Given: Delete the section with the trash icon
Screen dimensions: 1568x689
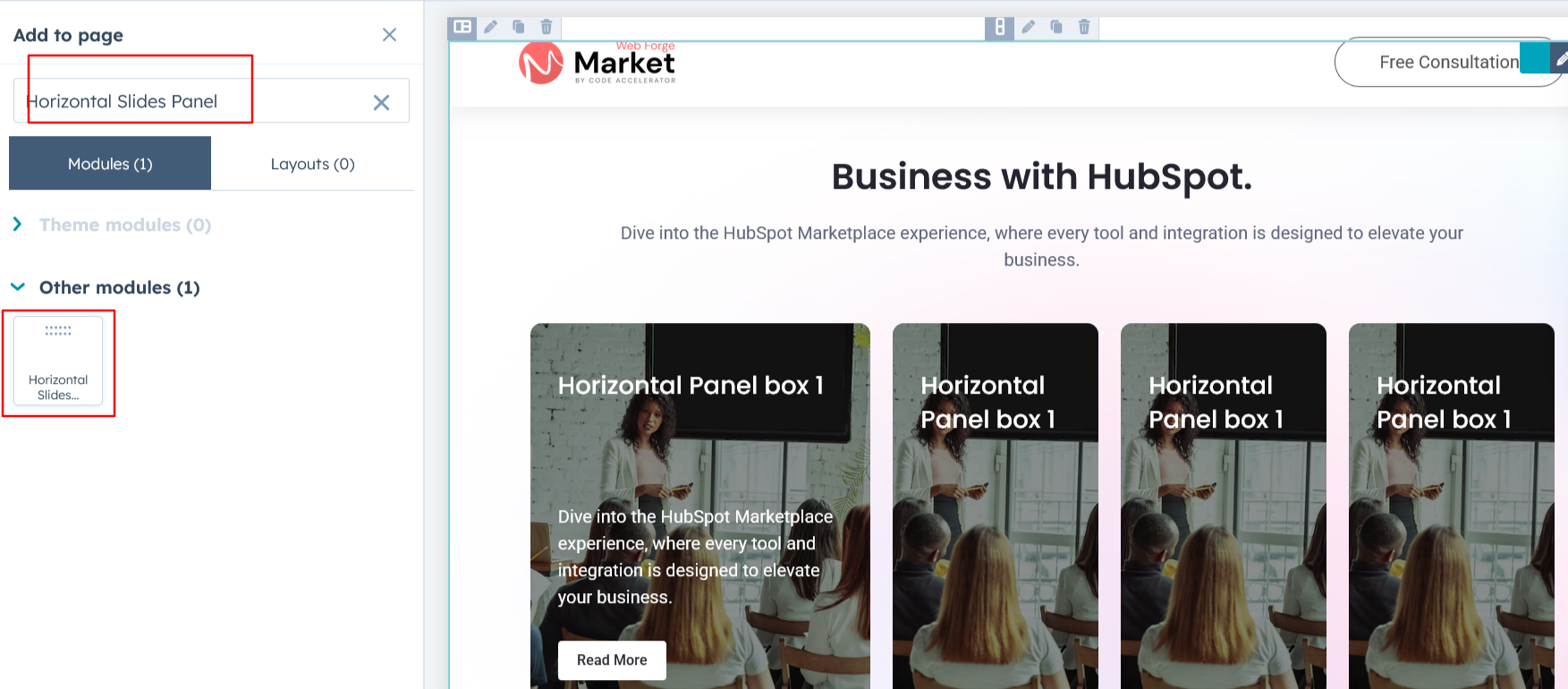Looking at the screenshot, I should (x=547, y=27).
